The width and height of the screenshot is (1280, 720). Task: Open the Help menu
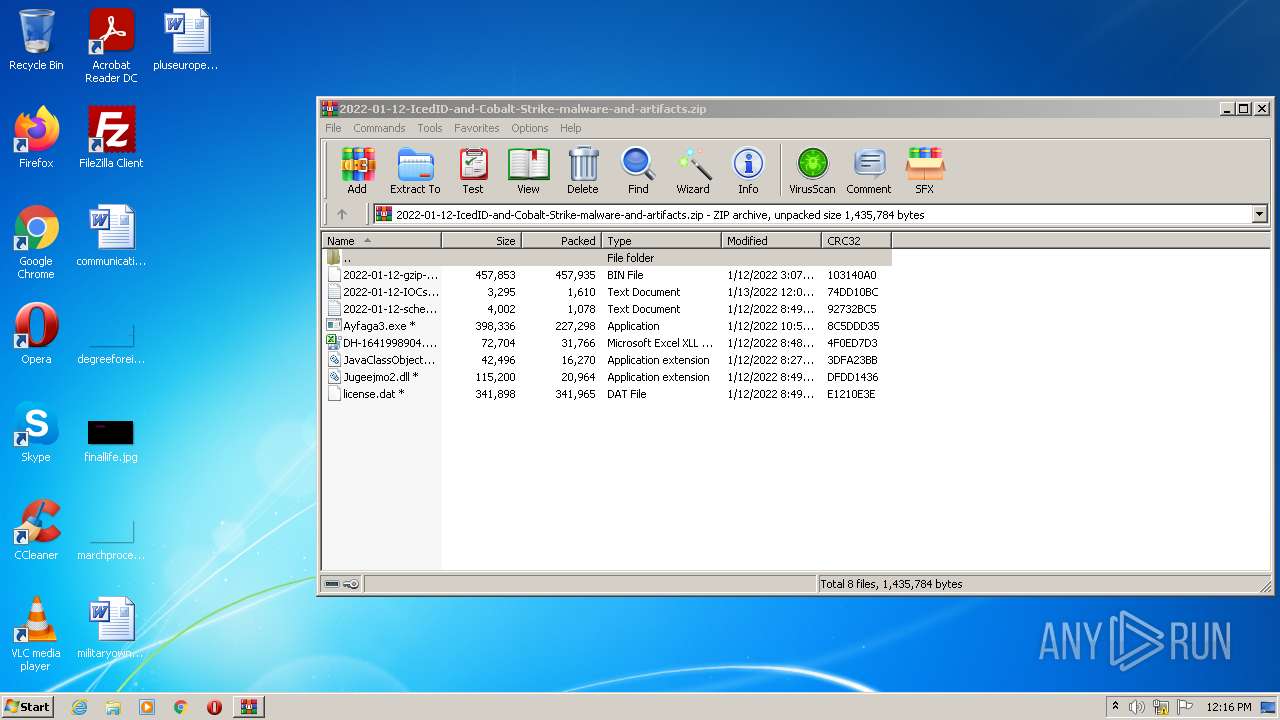[x=571, y=128]
